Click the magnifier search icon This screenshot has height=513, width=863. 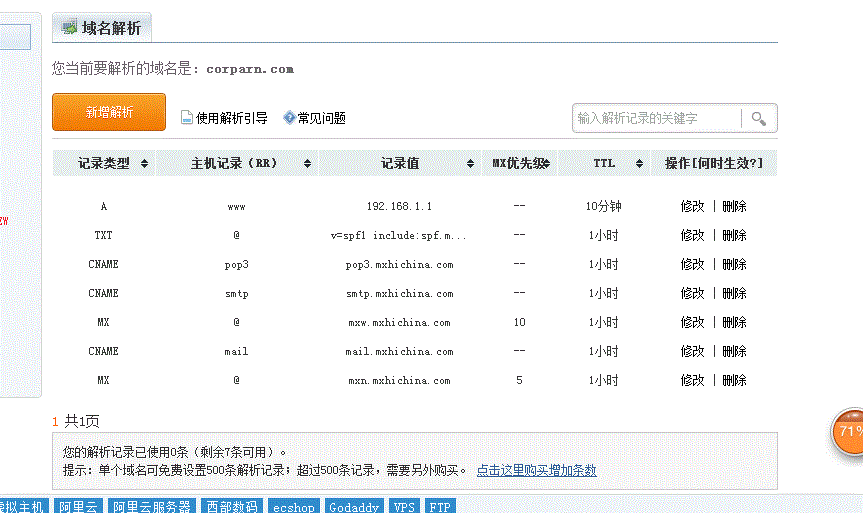pos(758,118)
